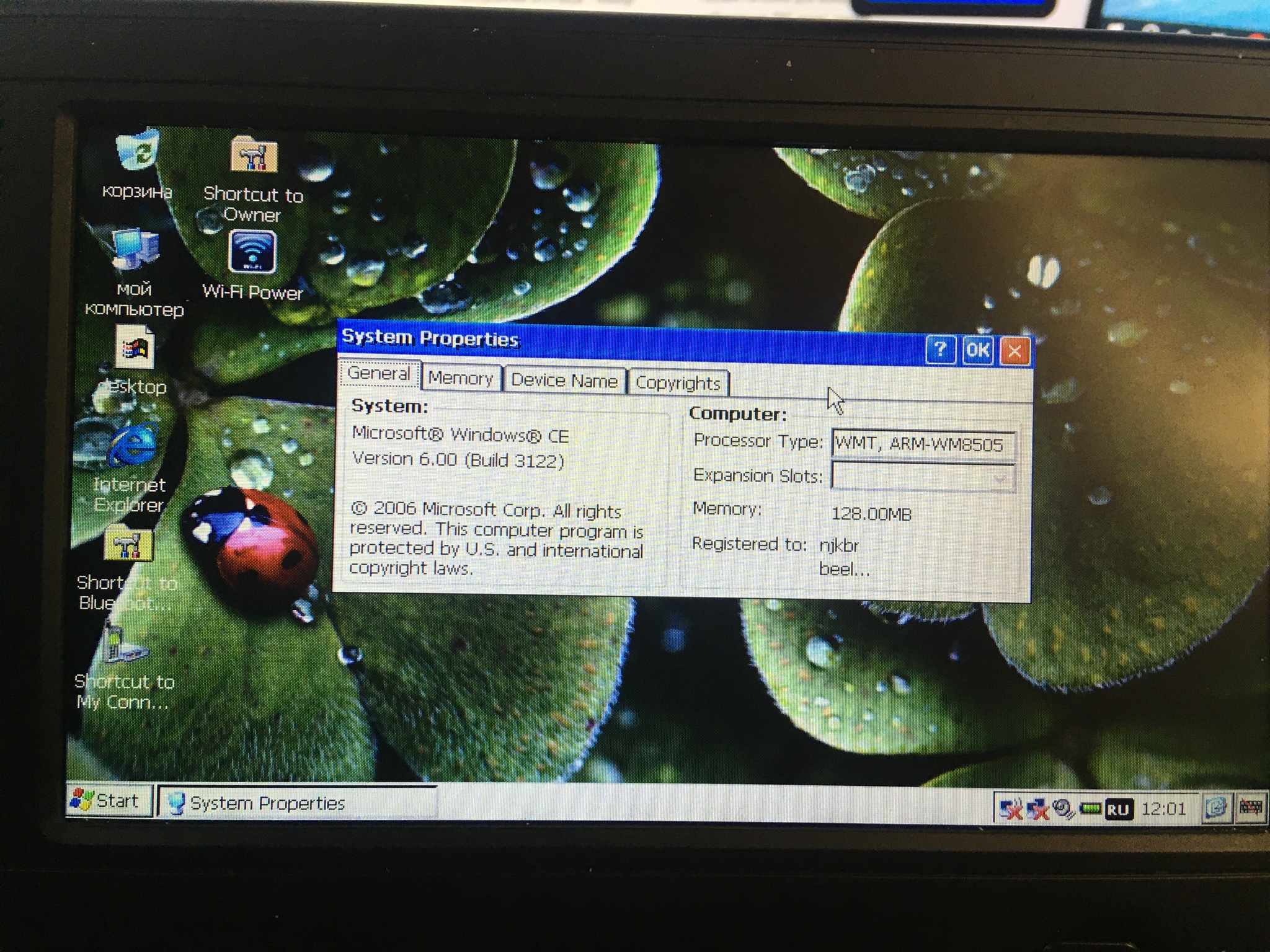Open the Shortcut to Owner icon
This screenshot has height=952, width=1270.
pyautogui.click(x=254, y=156)
